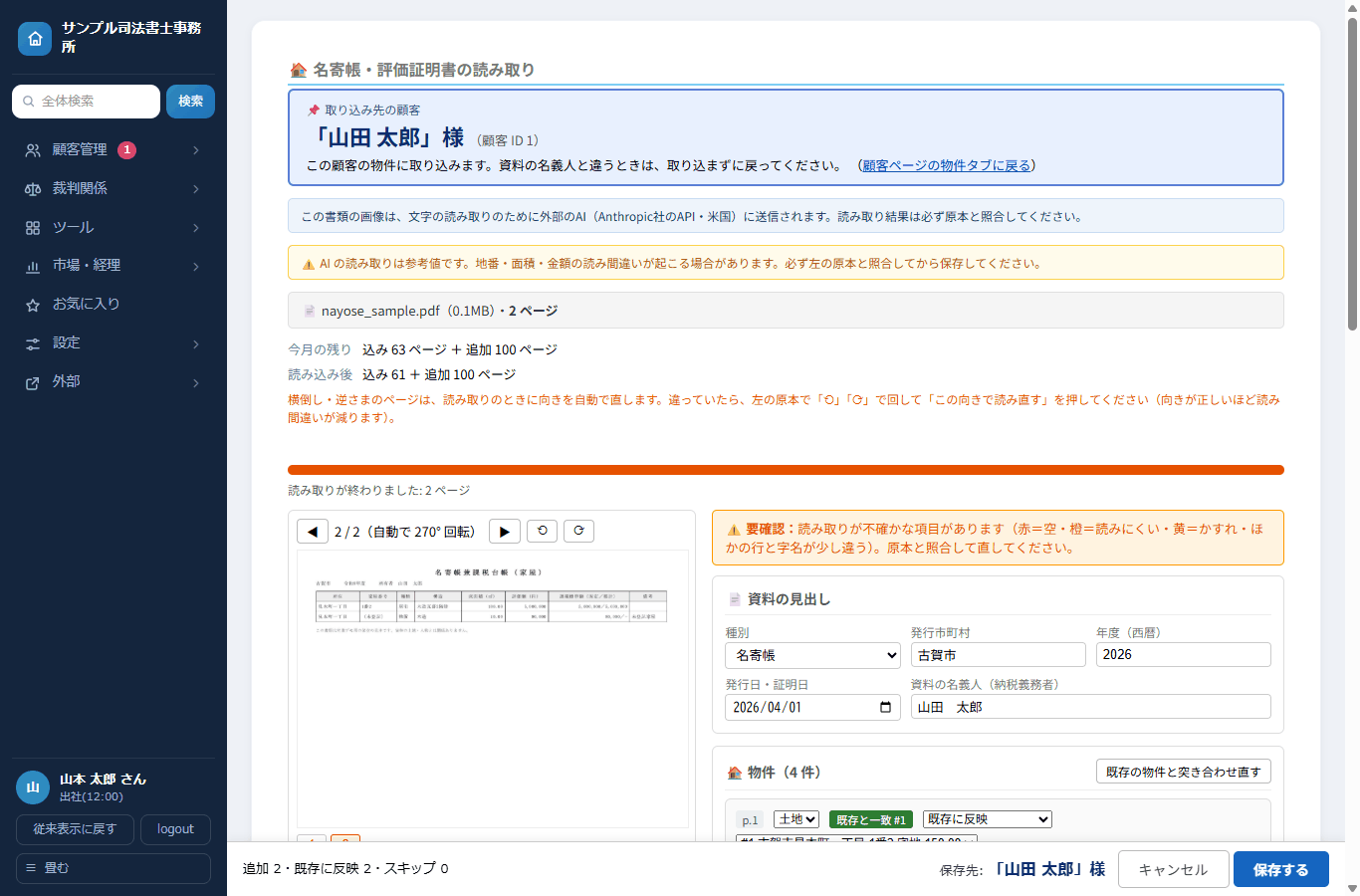This screenshot has height=896, width=1360.
Task: Rotate the document preview clockwise
Action: click(x=578, y=531)
